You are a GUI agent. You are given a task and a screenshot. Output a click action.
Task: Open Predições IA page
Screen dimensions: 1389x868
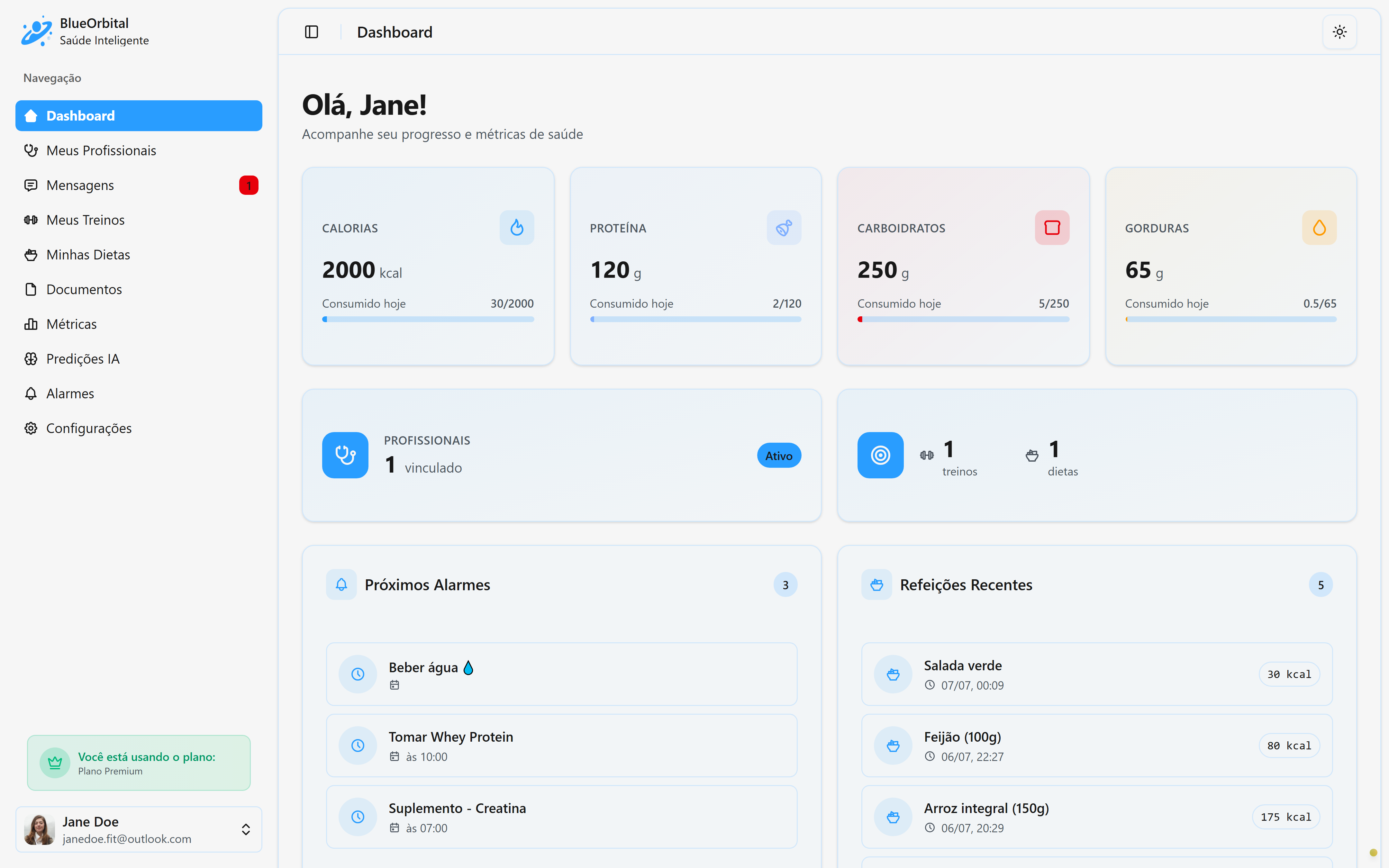tap(139, 359)
